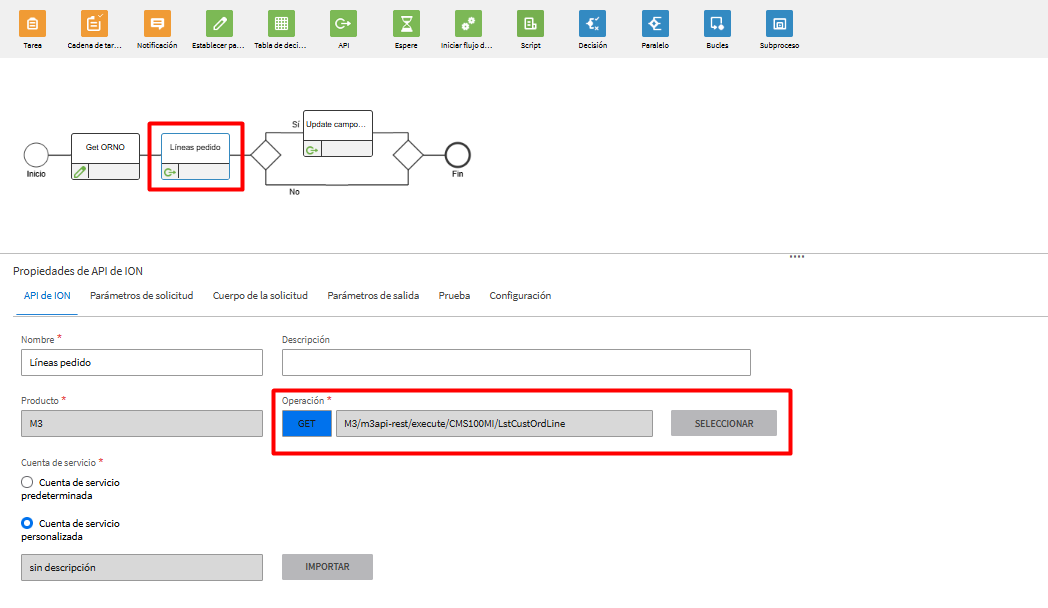The height and width of the screenshot is (608, 1048).
Task: Select the Decisión activity icon
Action: coord(593,24)
